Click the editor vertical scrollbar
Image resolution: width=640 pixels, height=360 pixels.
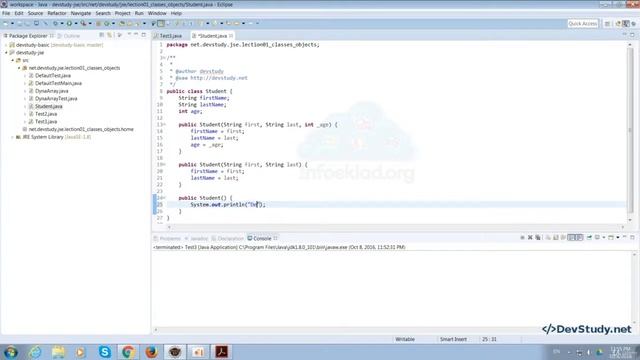pyautogui.click(x=630, y=131)
